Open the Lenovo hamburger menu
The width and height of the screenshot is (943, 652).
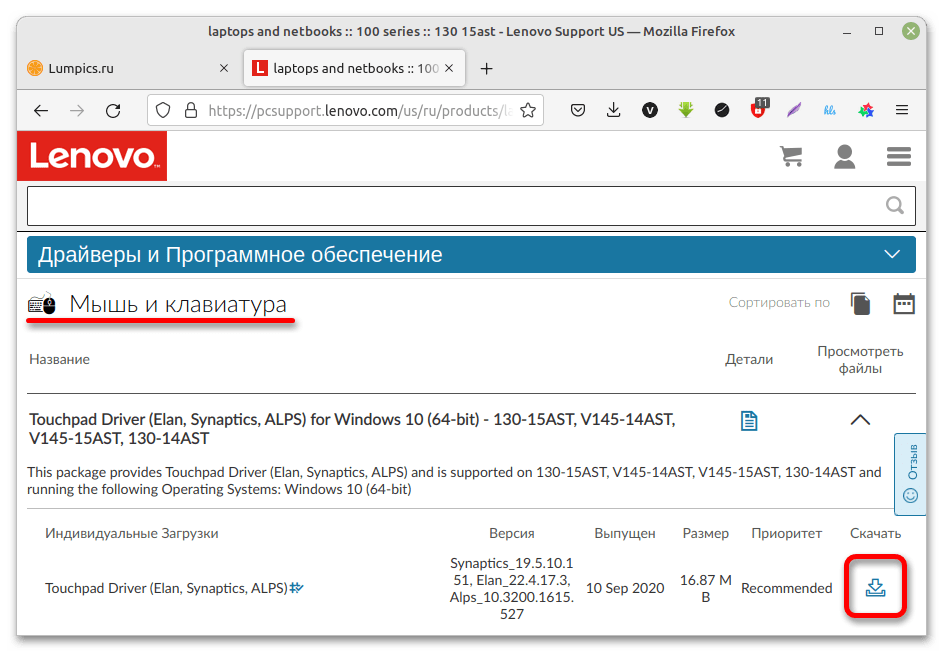click(899, 157)
